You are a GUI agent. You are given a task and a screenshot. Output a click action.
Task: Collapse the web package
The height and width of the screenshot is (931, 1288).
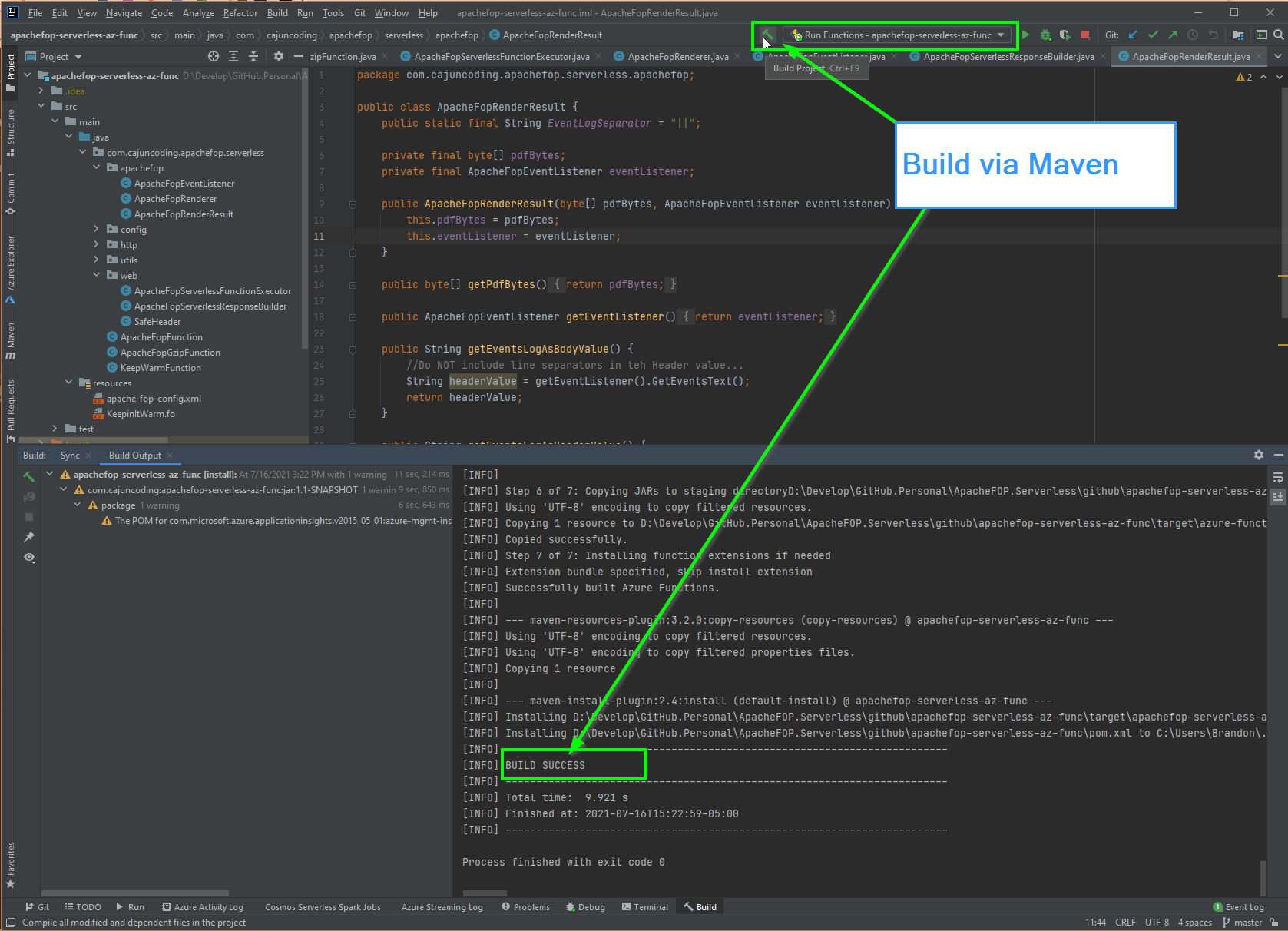coord(96,275)
